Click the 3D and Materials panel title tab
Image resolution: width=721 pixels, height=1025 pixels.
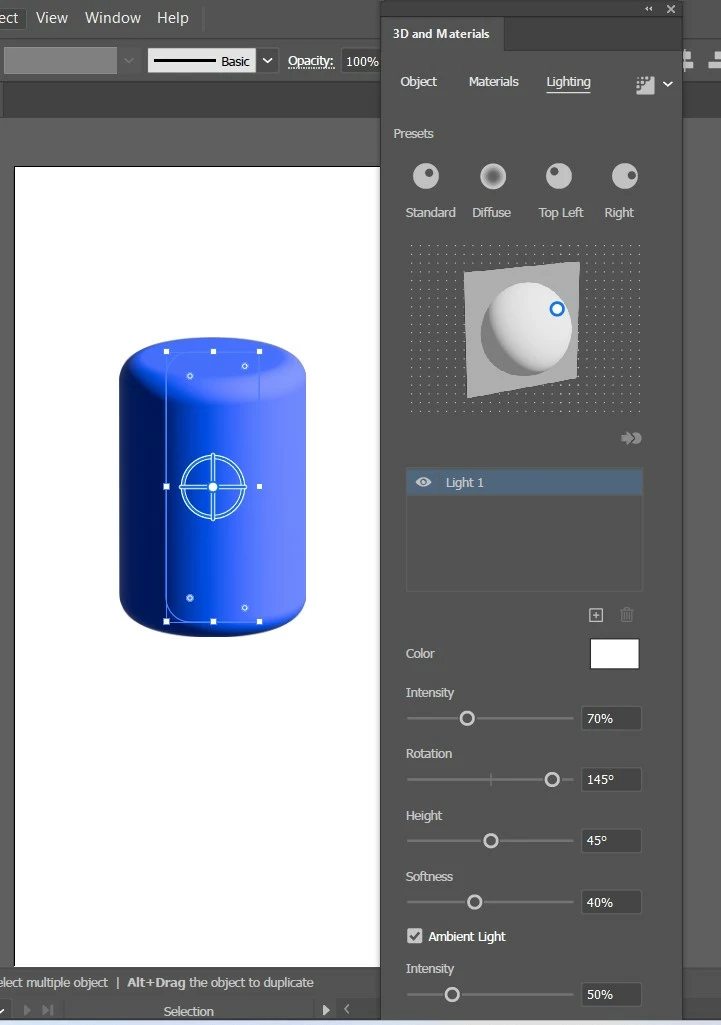pos(441,34)
